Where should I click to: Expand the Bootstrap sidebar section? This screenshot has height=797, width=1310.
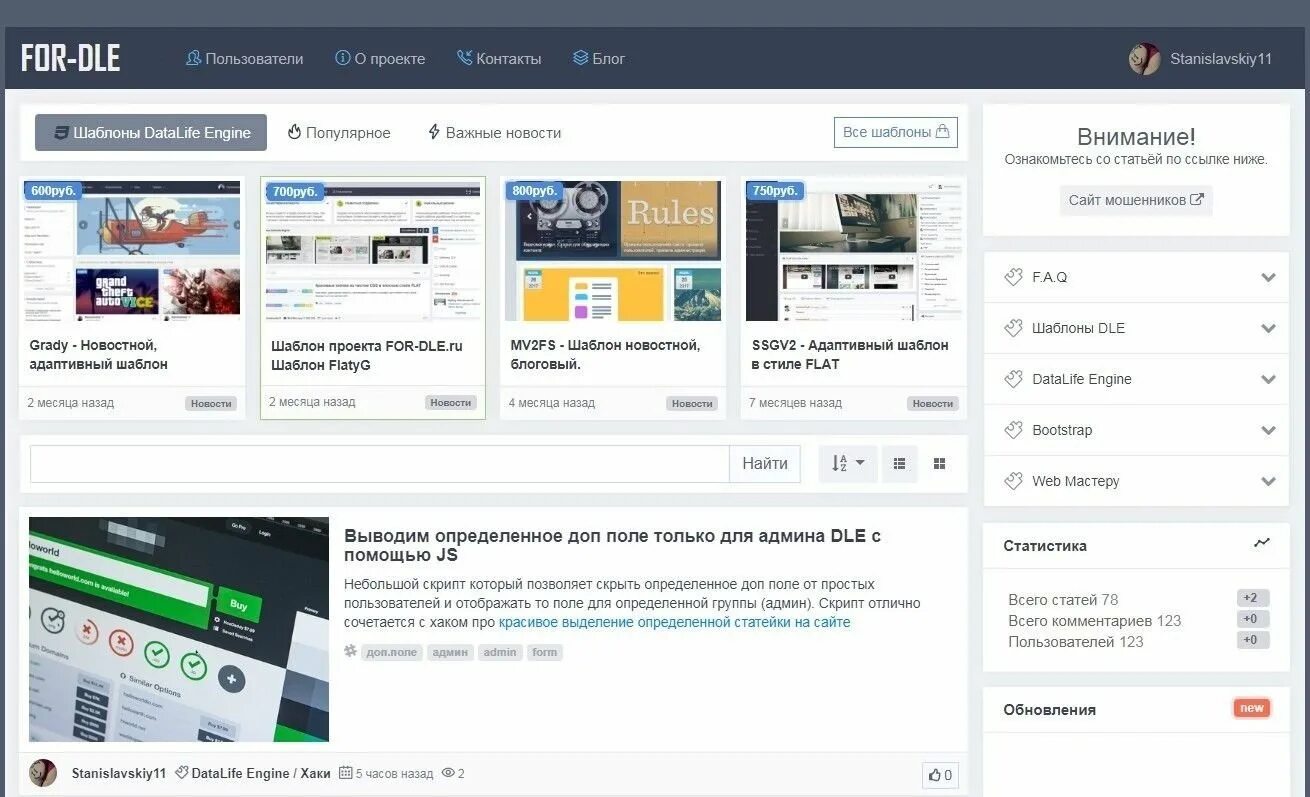click(x=1137, y=430)
